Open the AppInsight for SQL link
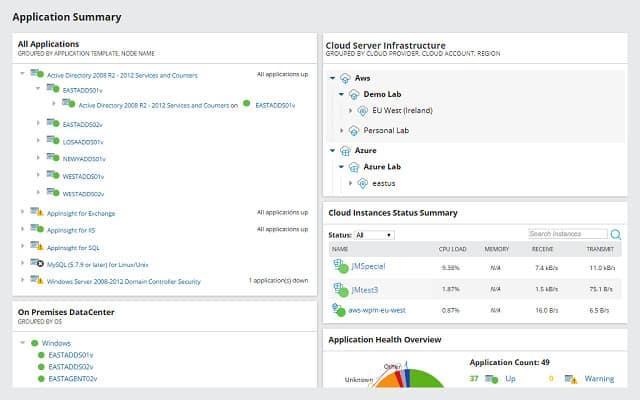Viewport: 640px width, 400px height. pos(73,248)
